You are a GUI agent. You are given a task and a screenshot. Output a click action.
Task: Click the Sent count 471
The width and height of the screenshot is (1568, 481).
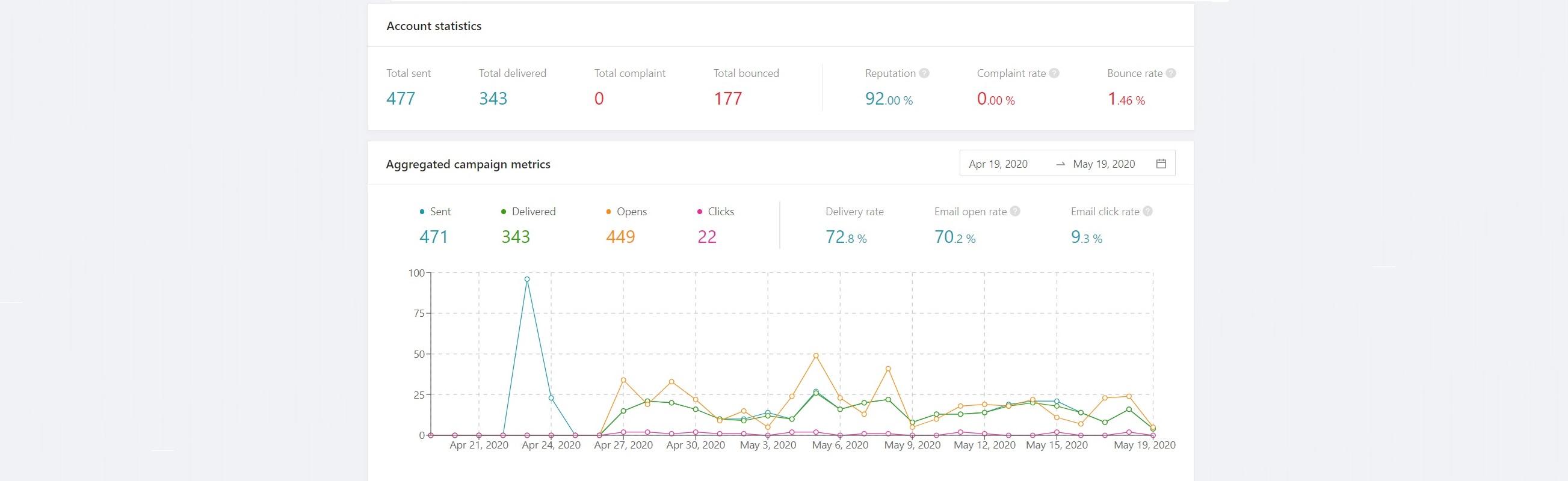(x=433, y=236)
